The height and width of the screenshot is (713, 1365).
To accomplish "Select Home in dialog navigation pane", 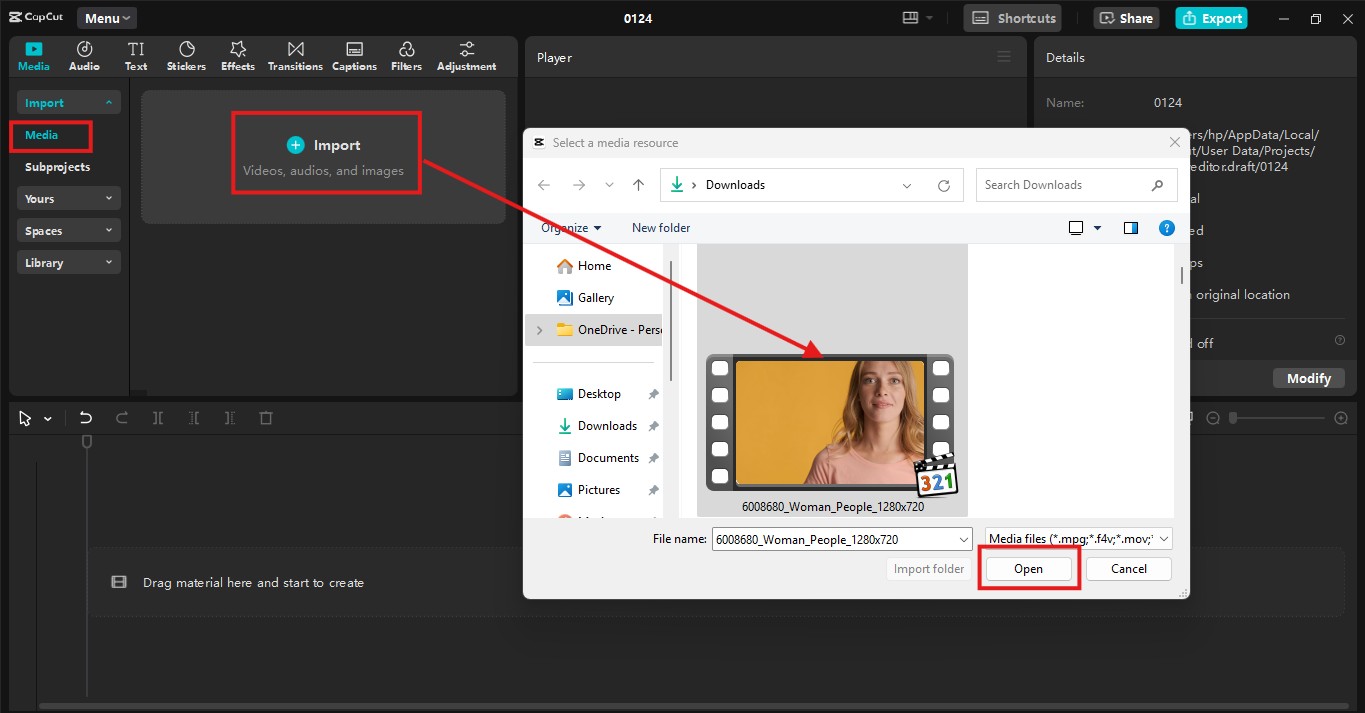I will 594,266.
